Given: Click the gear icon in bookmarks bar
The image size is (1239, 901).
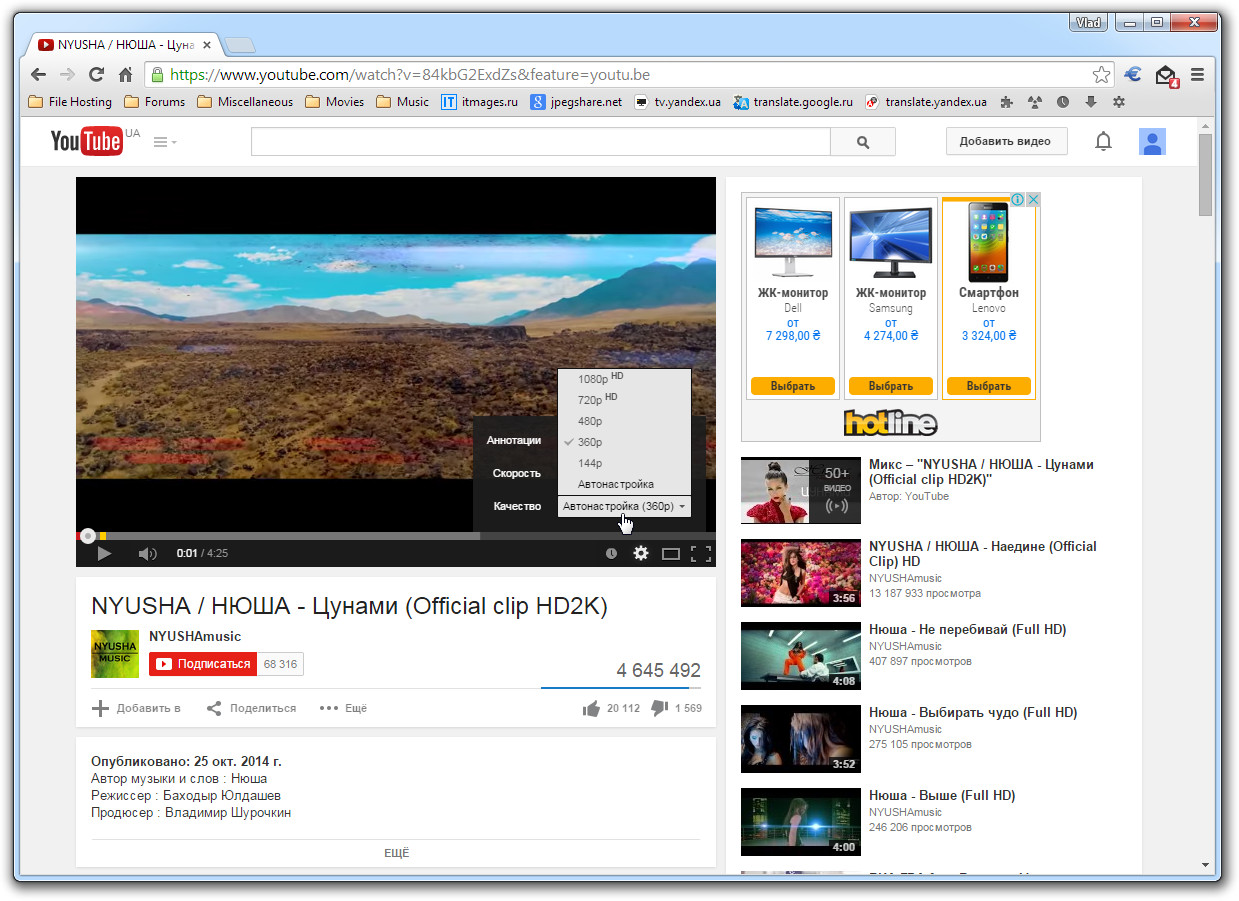Looking at the screenshot, I should tap(1118, 102).
